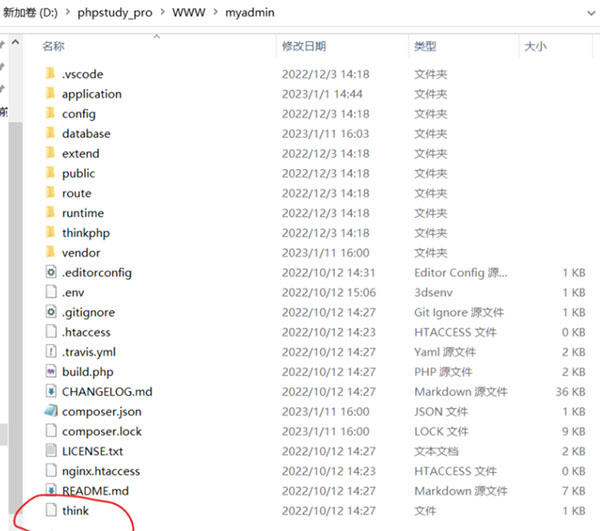Click the public folder icon

[x=50, y=172]
